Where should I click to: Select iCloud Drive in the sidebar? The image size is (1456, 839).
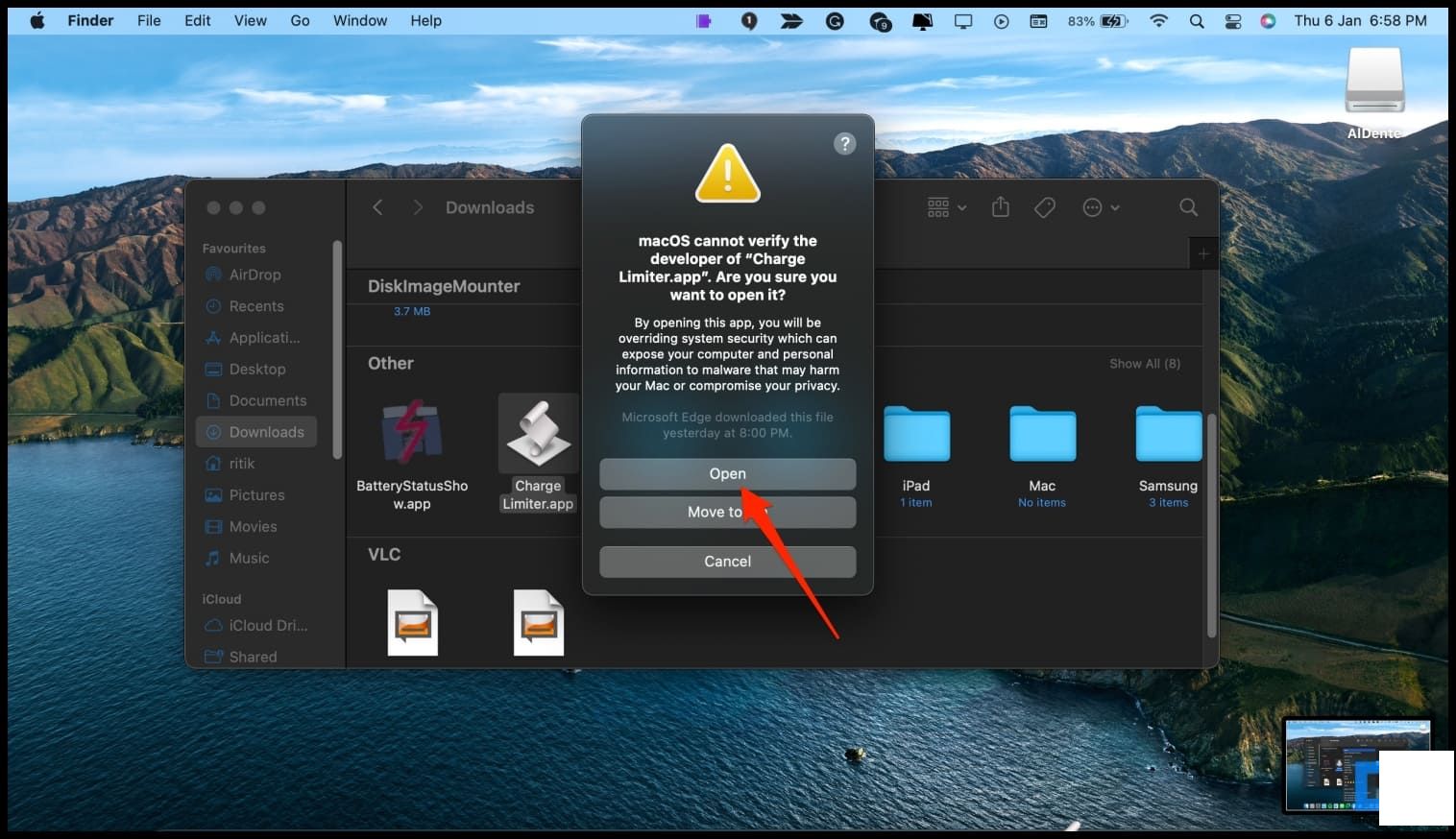click(x=255, y=625)
